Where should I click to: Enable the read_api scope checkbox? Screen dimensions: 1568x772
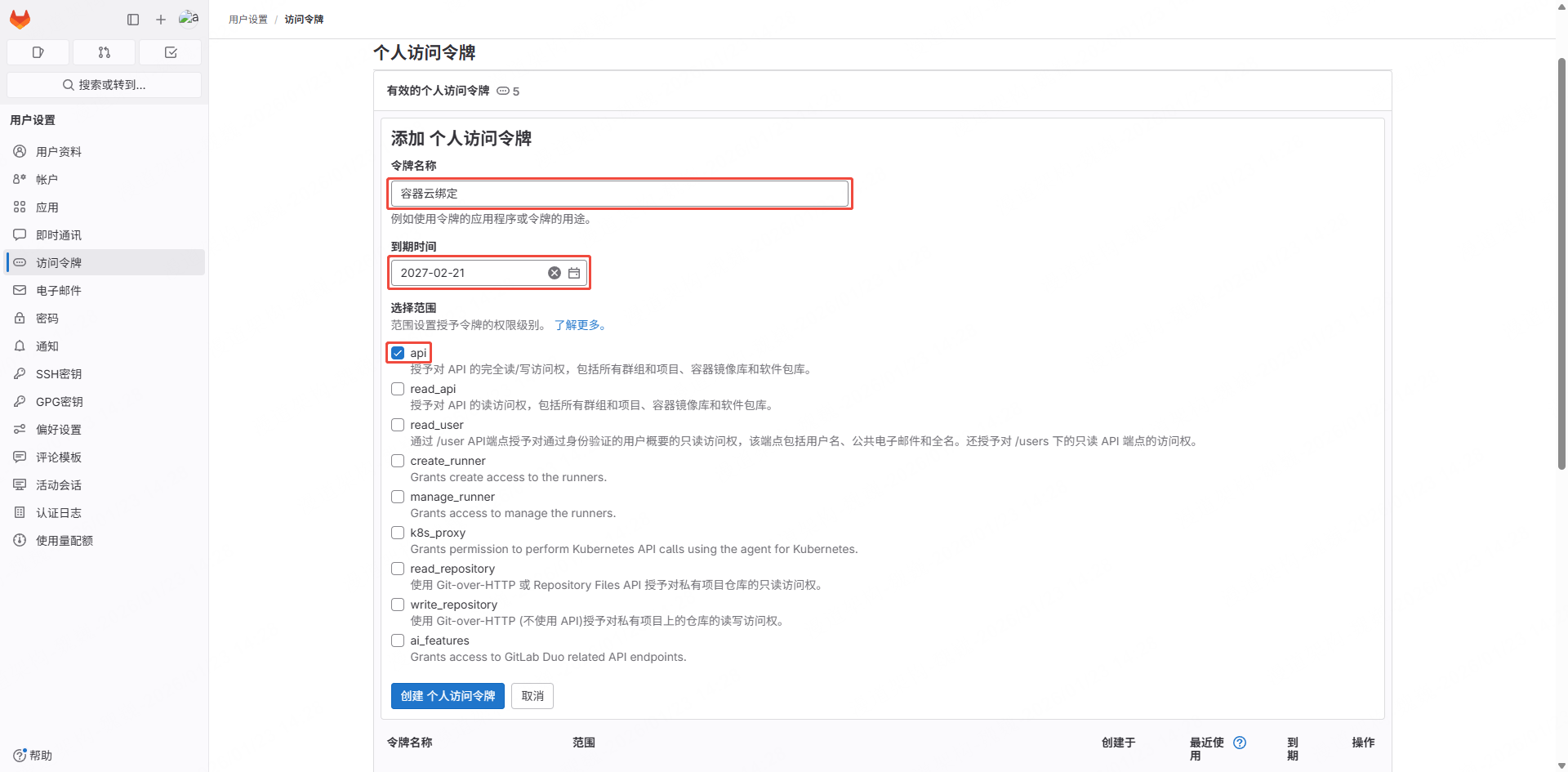[x=398, y=389]
